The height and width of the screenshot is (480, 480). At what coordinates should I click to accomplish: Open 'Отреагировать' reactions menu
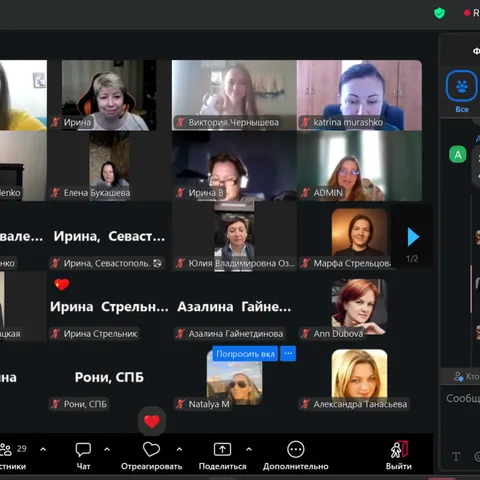151,456
